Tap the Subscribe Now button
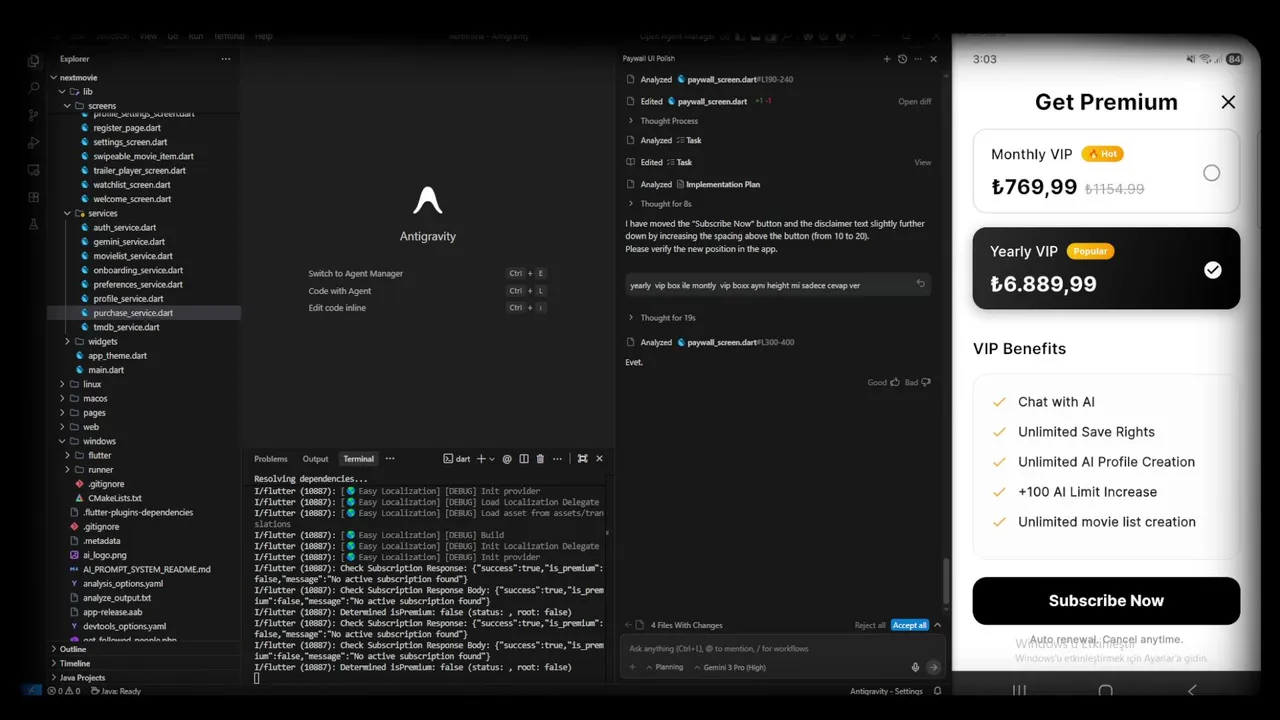Image resolution: width=1280 pixels, height=720 pixels. [x=1106, y=601]
